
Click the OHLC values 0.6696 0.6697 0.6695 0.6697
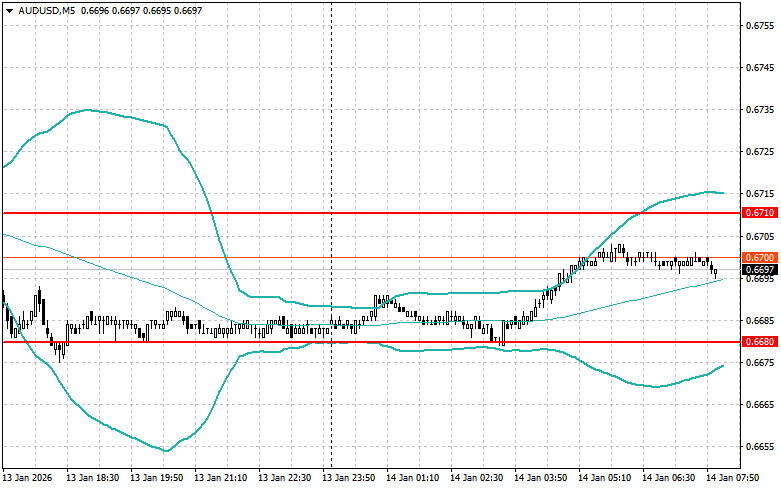(x=141, y=10)
